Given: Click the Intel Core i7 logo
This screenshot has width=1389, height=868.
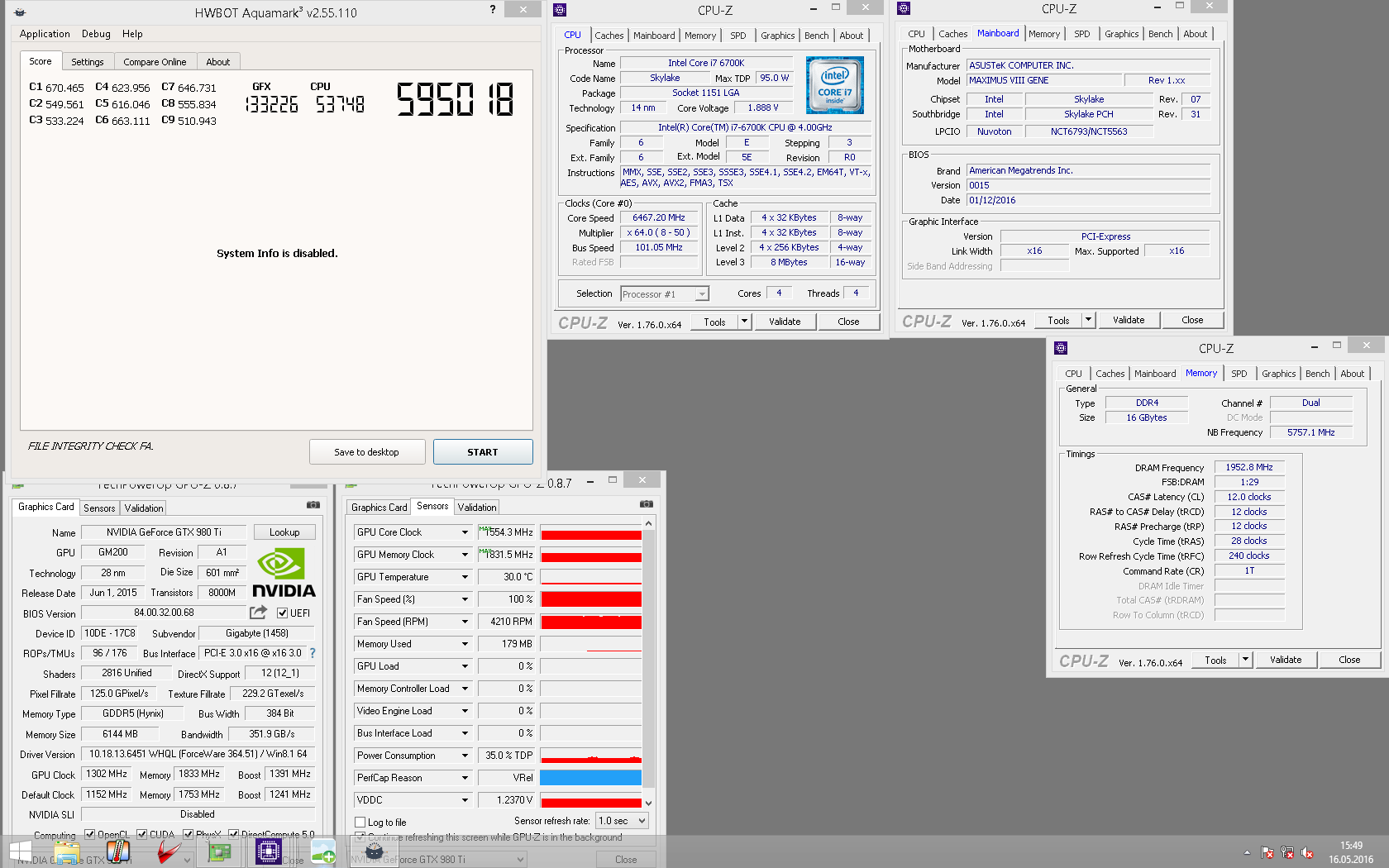Looking at the screenshot, I should tap(835, 85).
